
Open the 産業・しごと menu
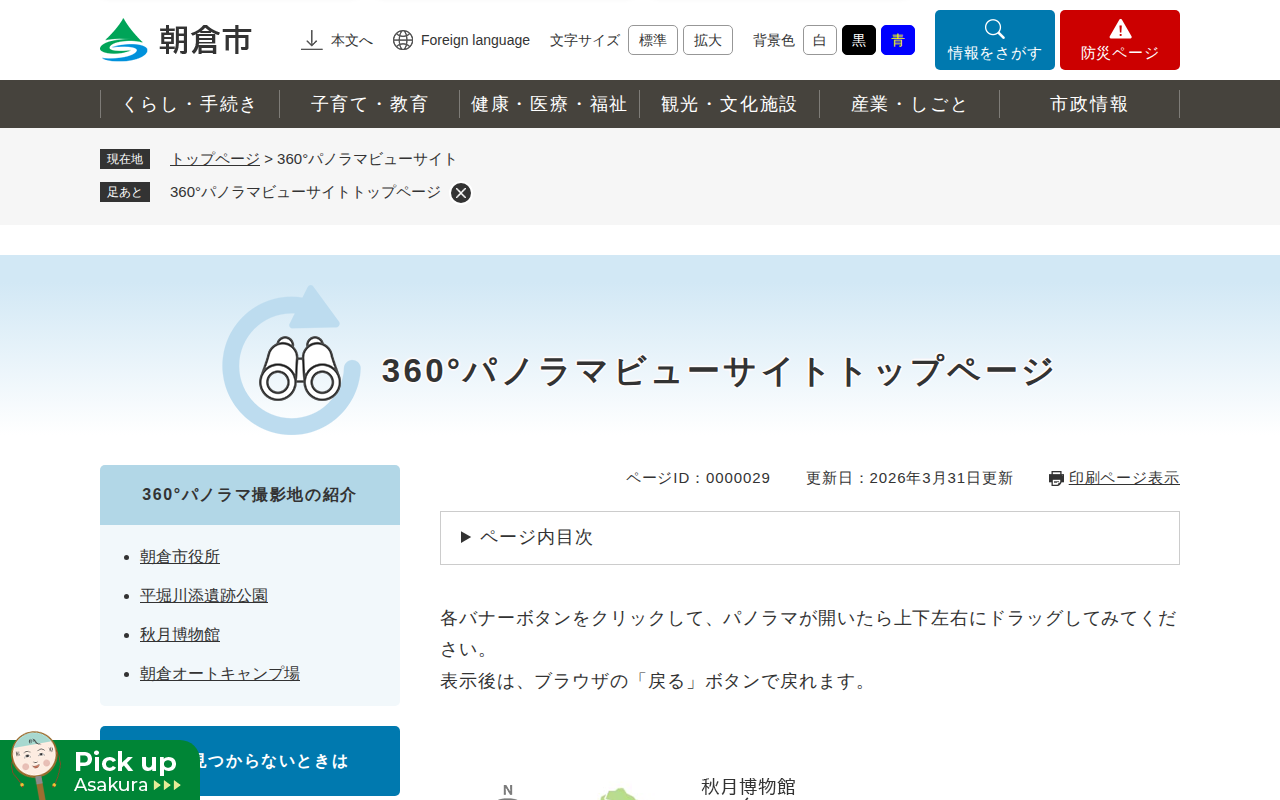click(909, 104)
